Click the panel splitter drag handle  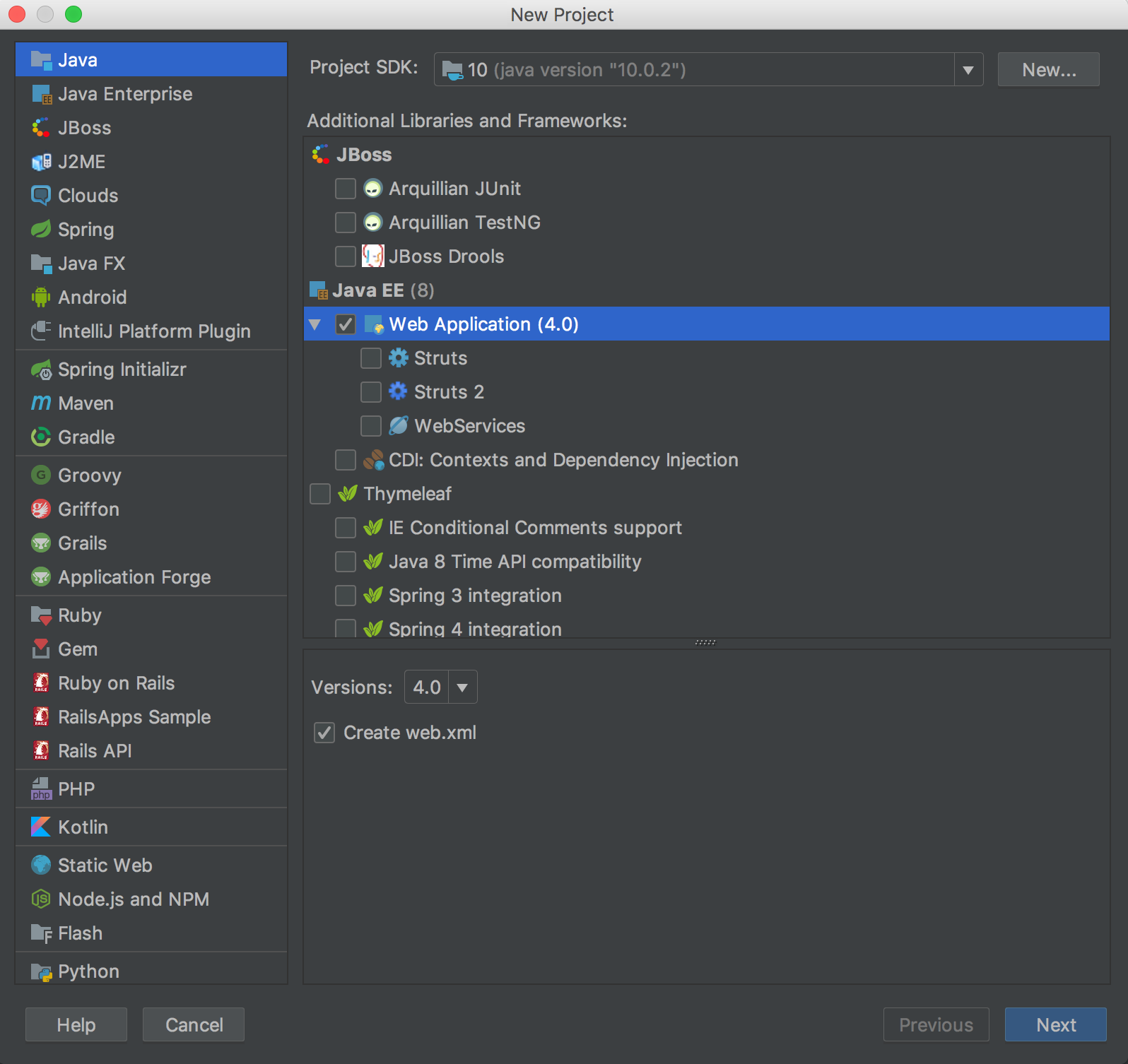click(x=705, y=643)
